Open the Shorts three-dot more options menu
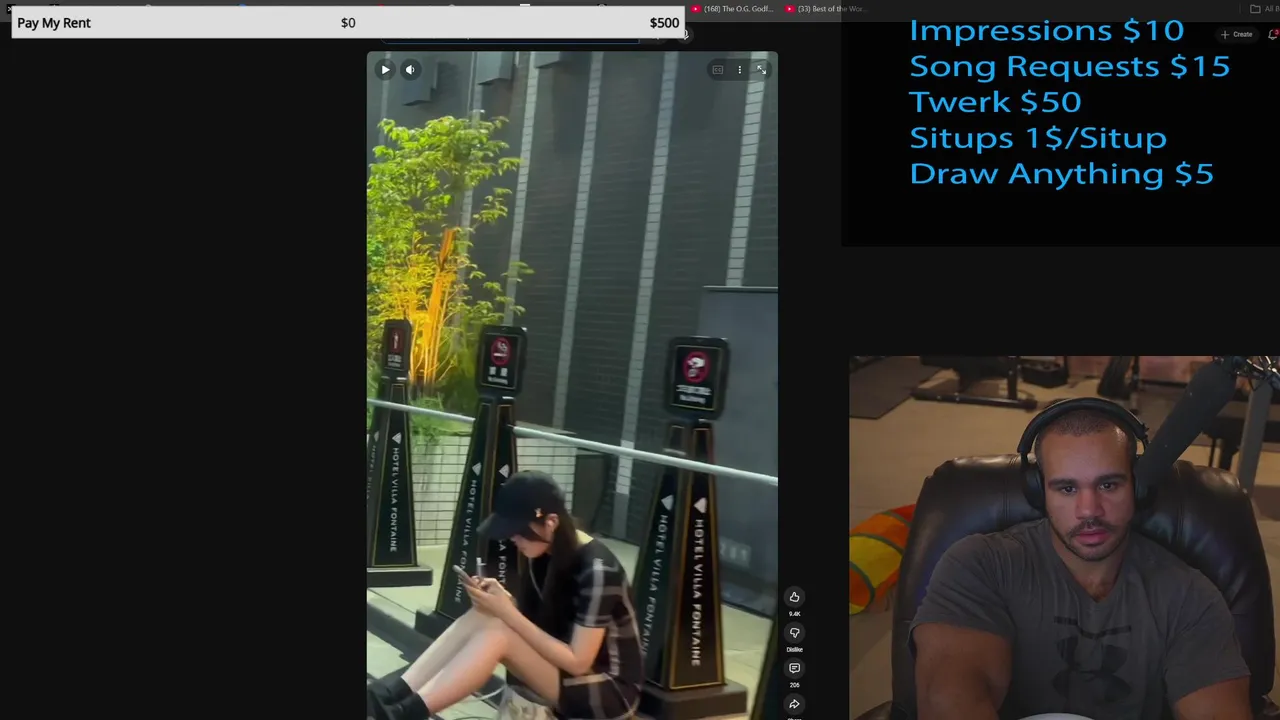This screenshot has height=720, width=1280. pos(740,70)
